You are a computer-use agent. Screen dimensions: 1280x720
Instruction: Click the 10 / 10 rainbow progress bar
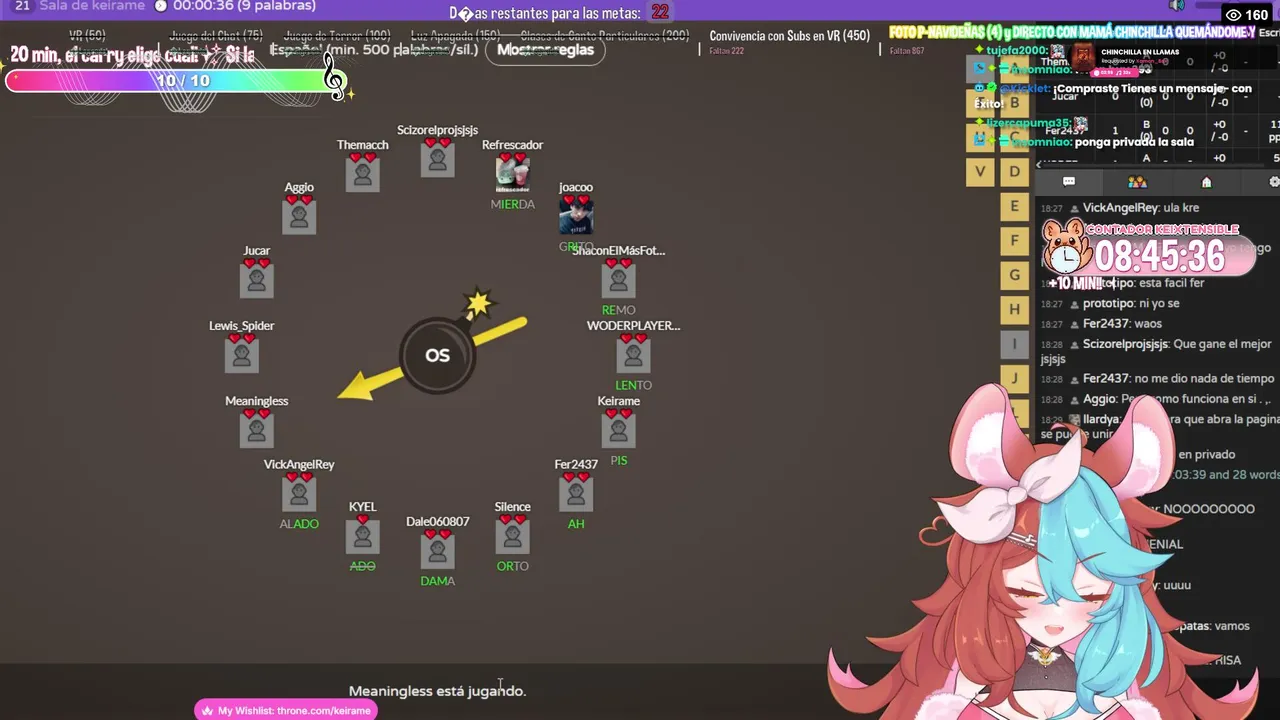pos(176,81)
